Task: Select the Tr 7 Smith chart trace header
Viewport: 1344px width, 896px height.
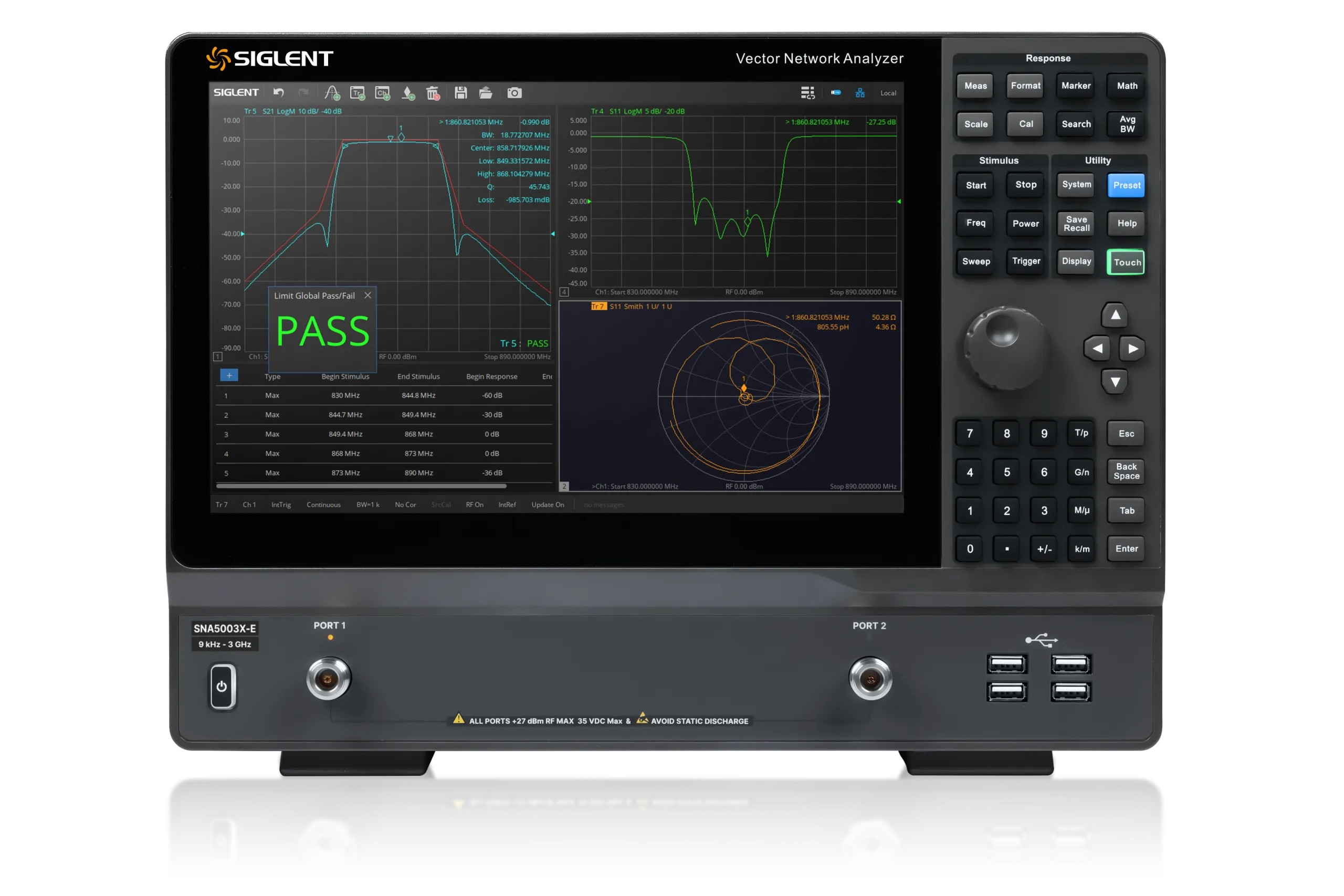Action: pyautogui.click(x=599, y=305)
